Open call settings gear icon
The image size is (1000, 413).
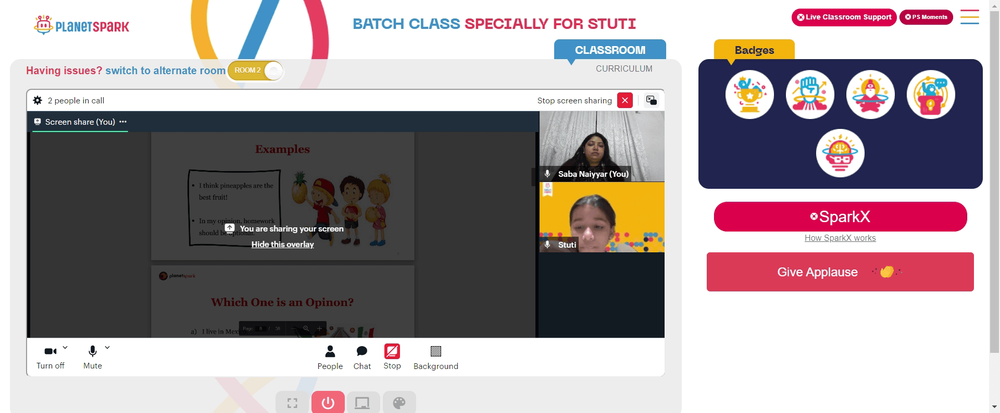pos(38,100)
